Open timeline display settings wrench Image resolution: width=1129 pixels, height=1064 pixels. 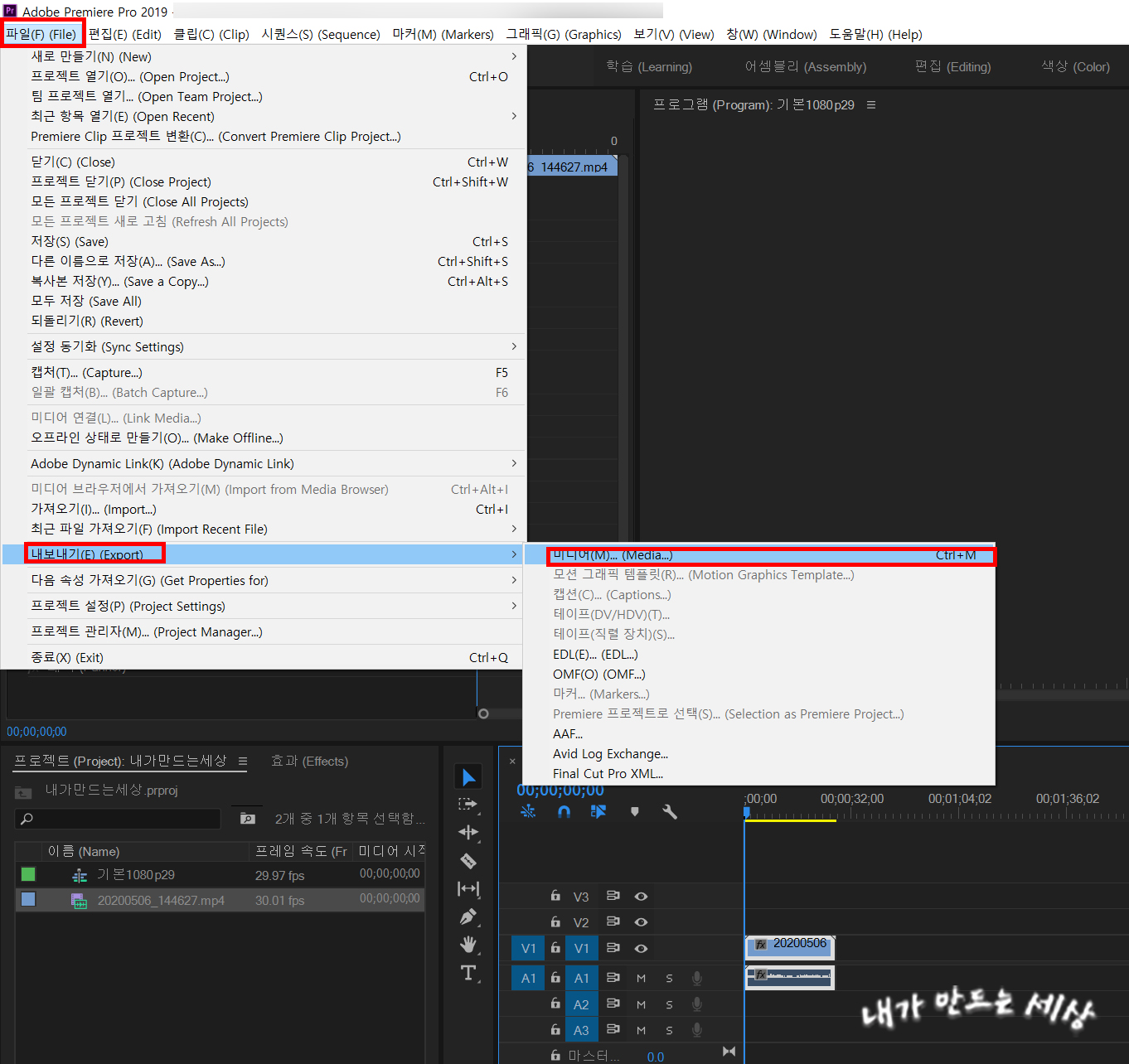(670, 811)
